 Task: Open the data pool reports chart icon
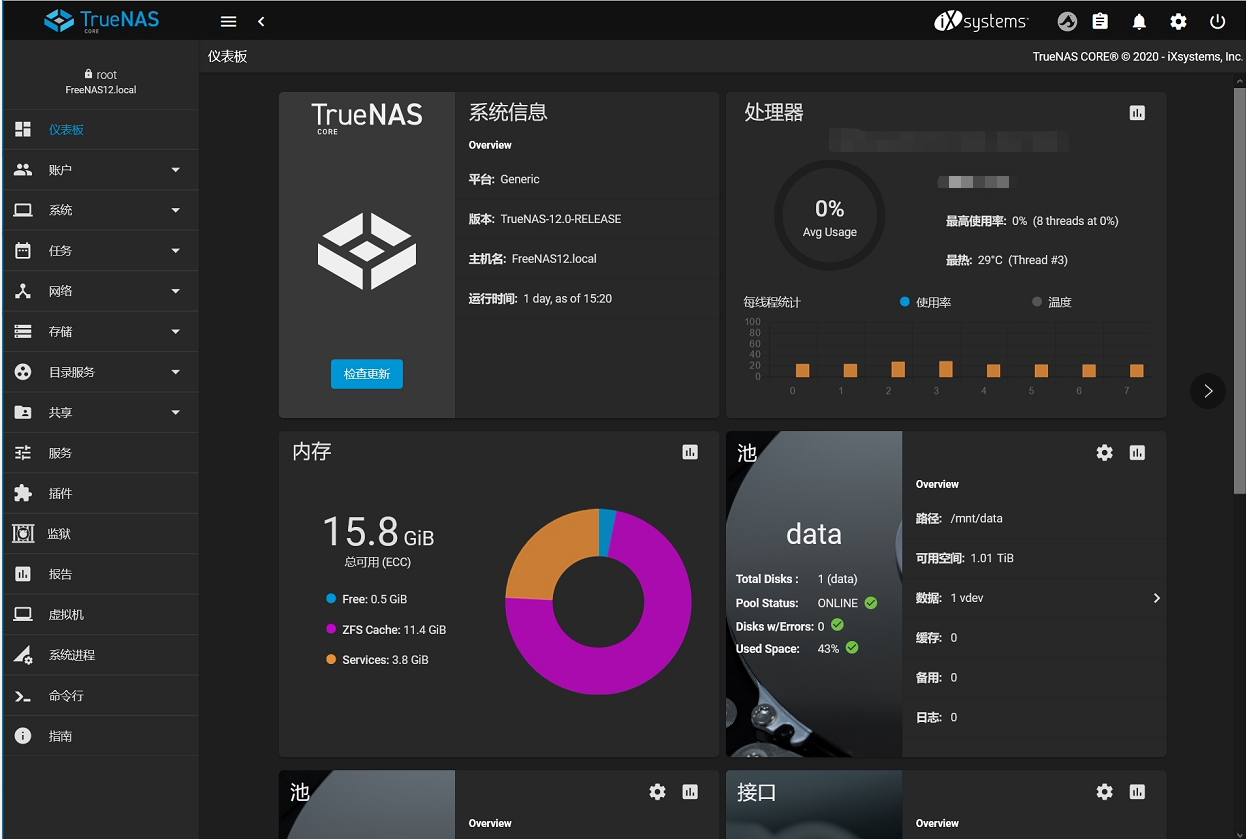click(1137, 452)
